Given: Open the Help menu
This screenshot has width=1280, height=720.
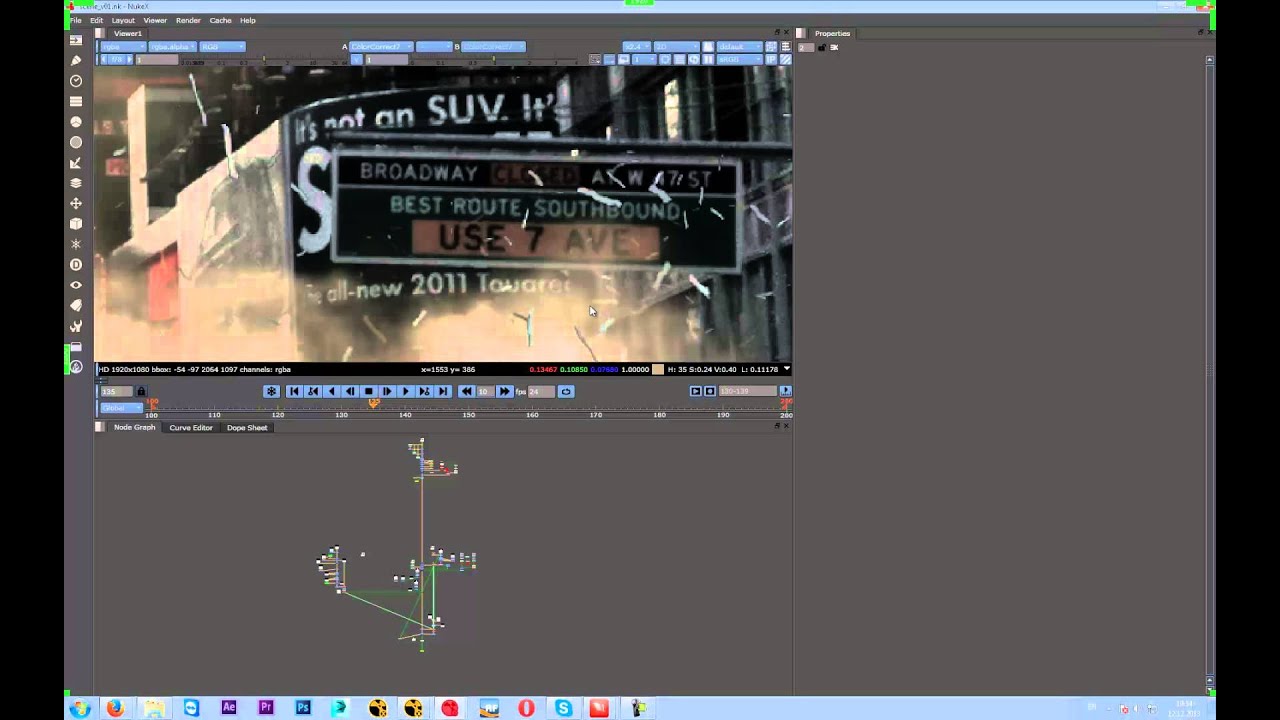Looking at the screenshot, I should click(x=247, y=20).
